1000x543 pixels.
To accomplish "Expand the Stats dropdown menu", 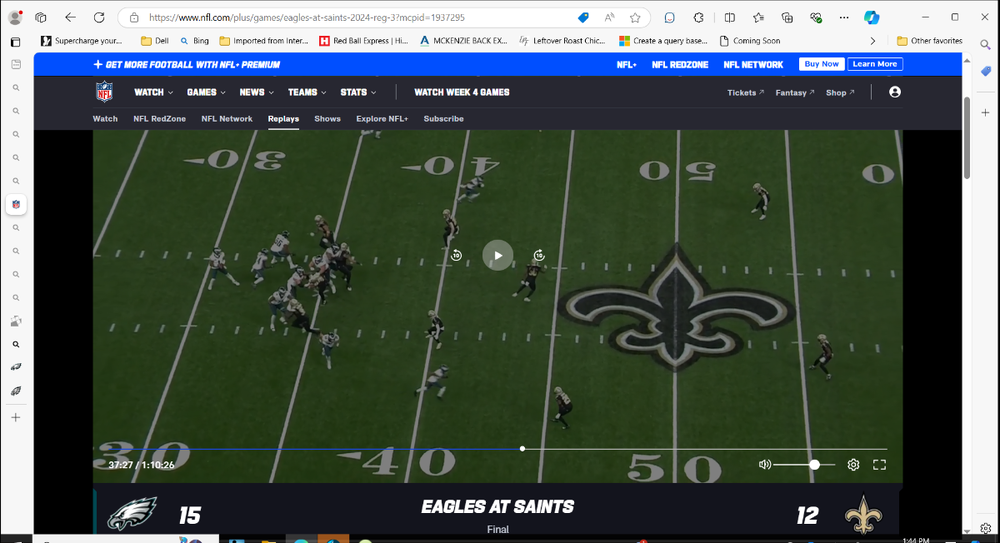I will point(358,92).
